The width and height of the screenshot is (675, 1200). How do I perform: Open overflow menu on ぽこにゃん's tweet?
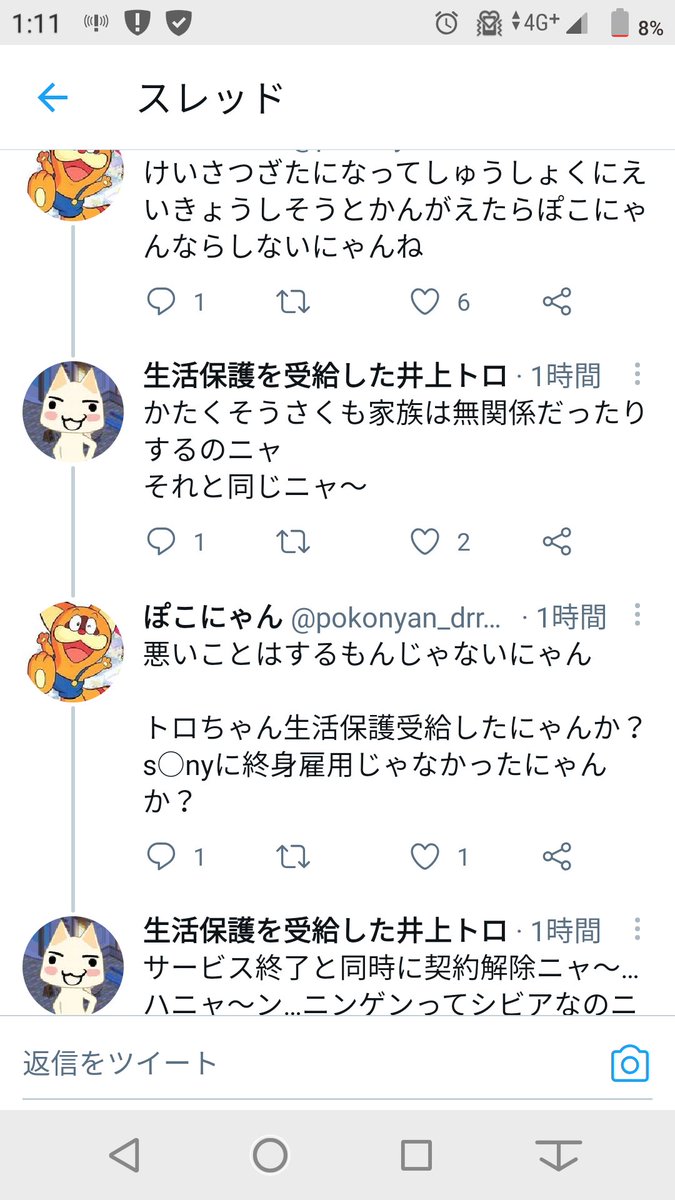pyautogui.click(x=637, y=615)
